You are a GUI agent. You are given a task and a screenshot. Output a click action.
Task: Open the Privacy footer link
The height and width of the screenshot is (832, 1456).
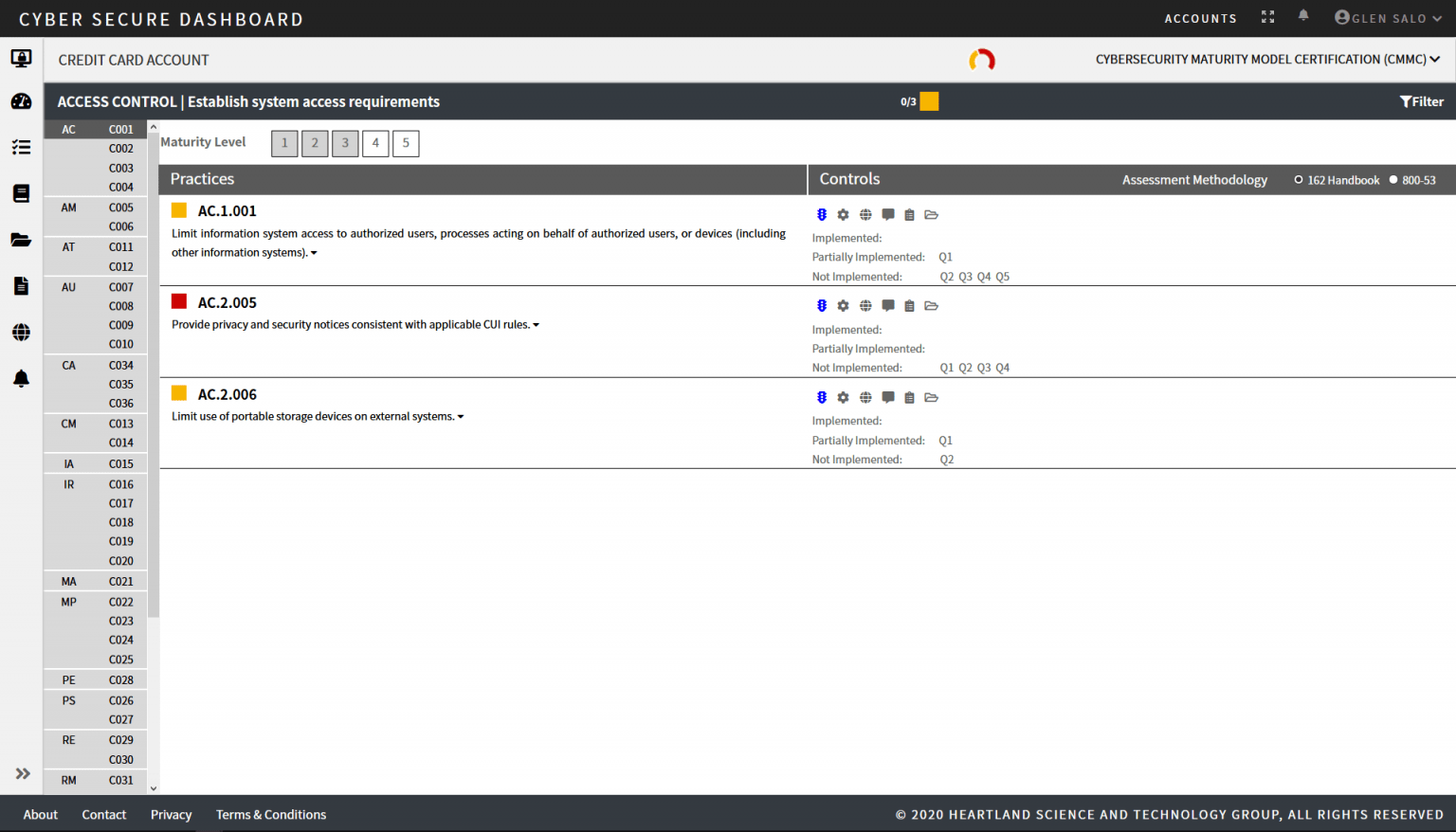pos(171,815)
